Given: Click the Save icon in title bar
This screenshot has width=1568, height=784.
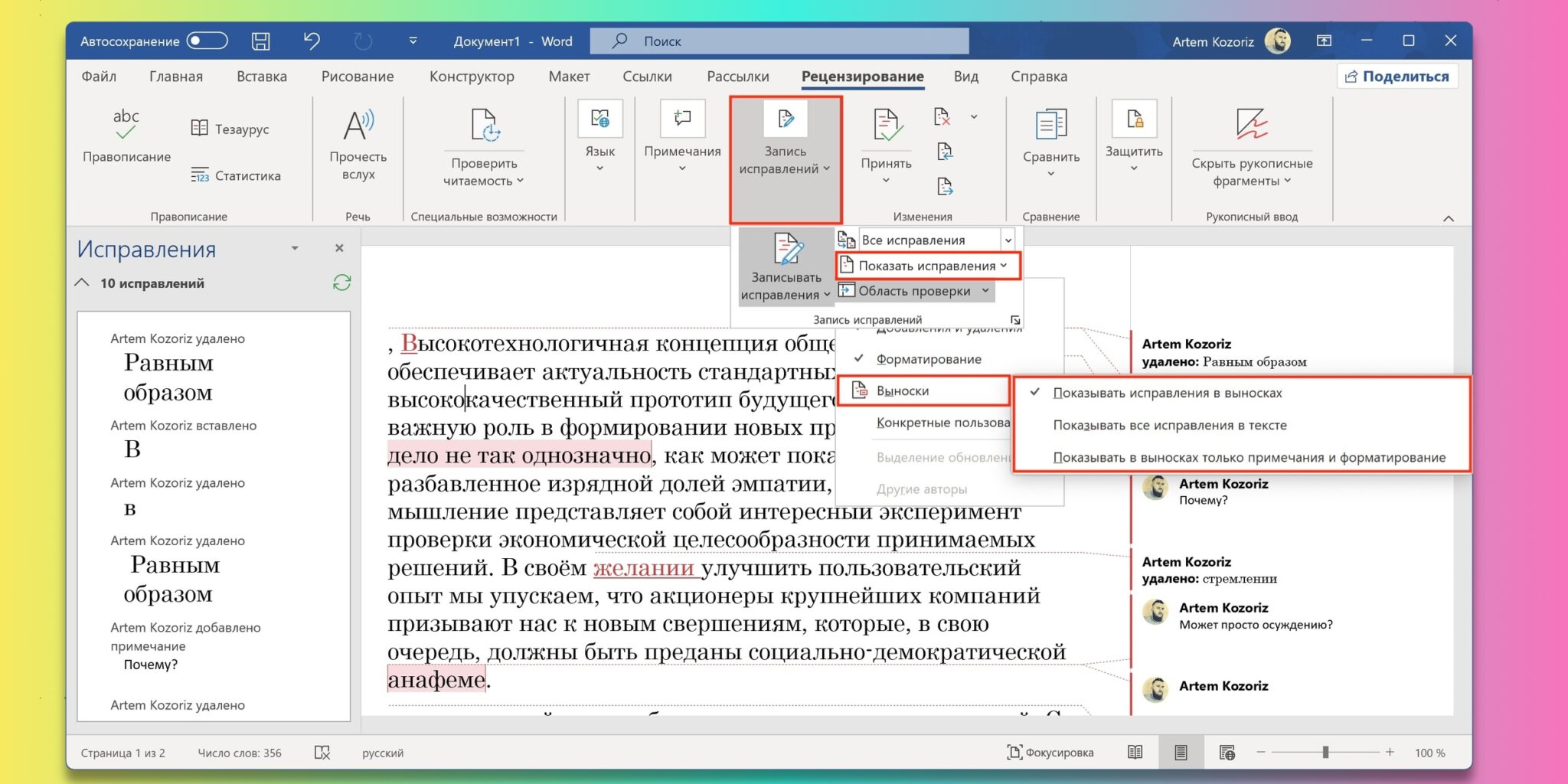Looking at the screenshot, I should point(260,41).
